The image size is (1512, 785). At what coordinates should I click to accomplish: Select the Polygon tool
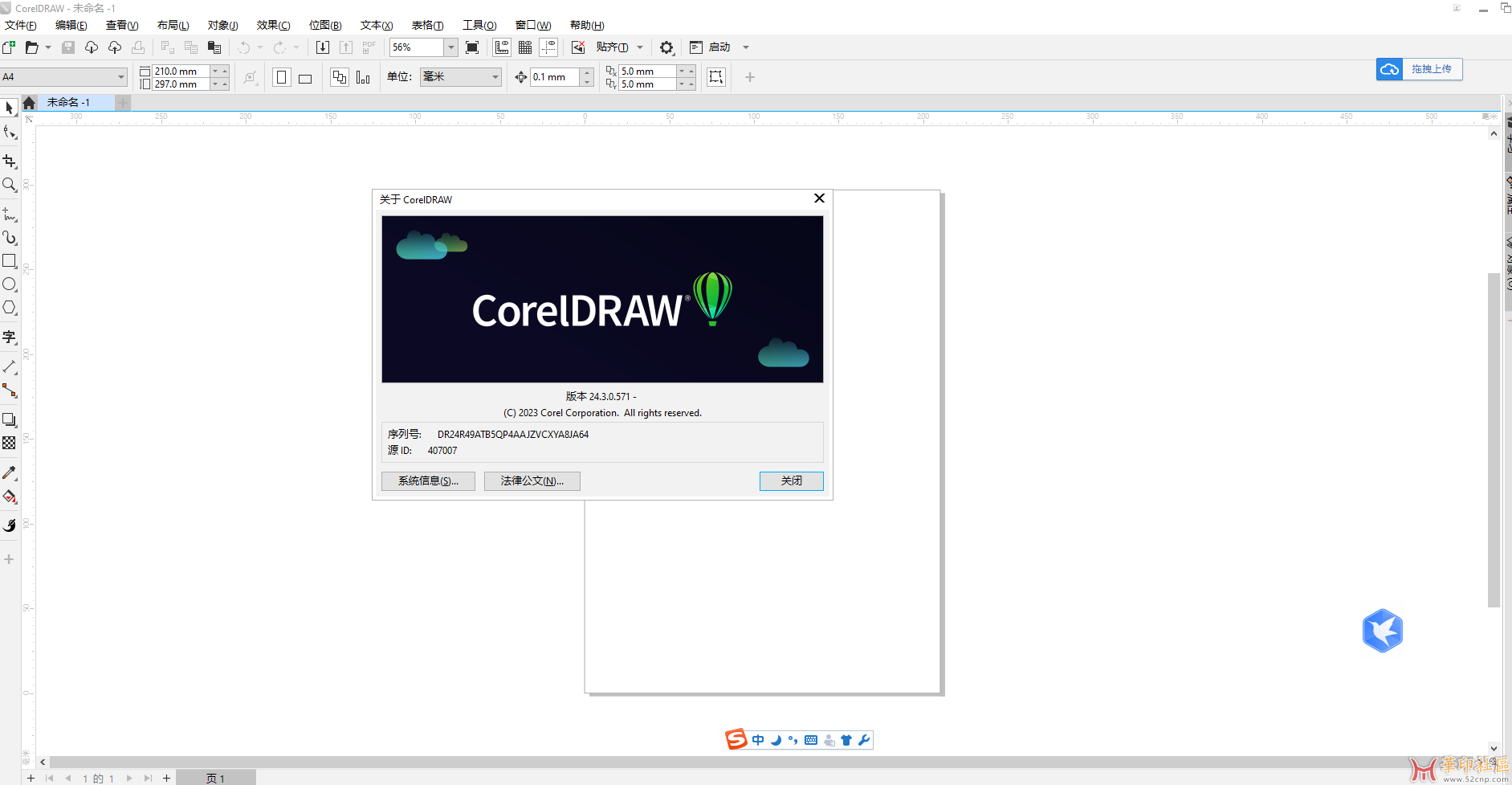tap(10, 308)
